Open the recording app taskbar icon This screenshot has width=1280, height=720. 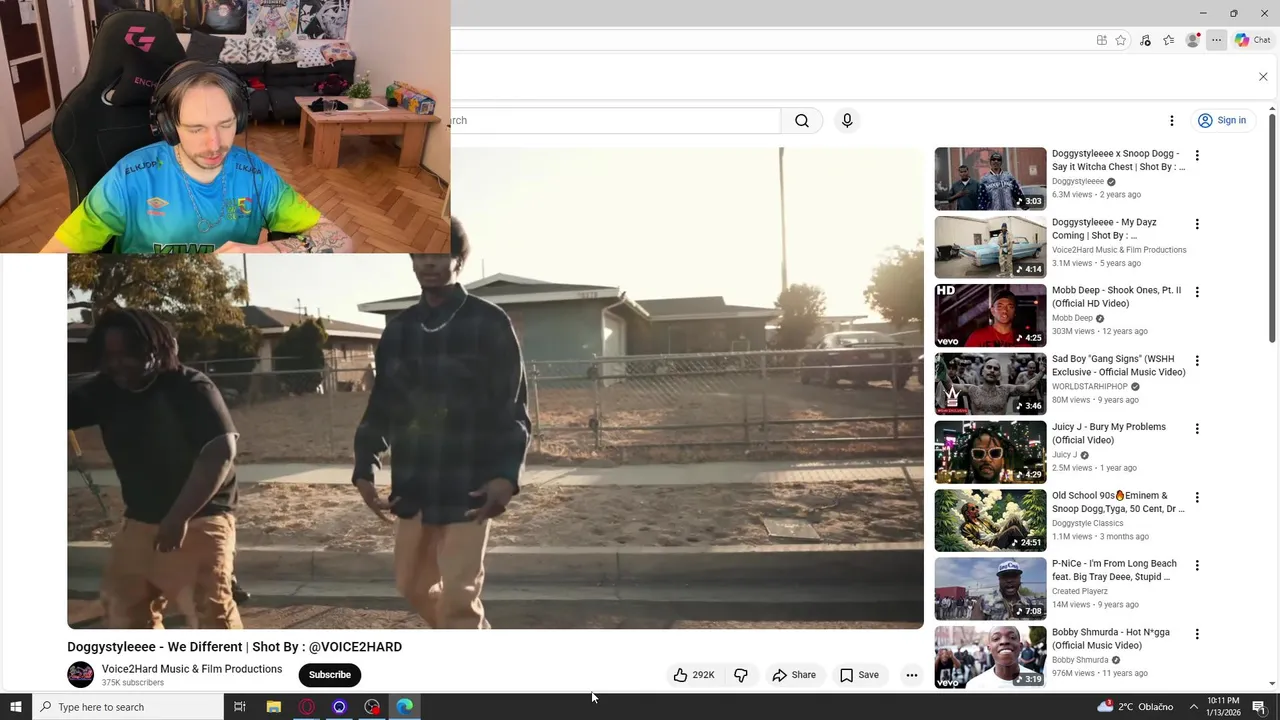pos(372,707)
